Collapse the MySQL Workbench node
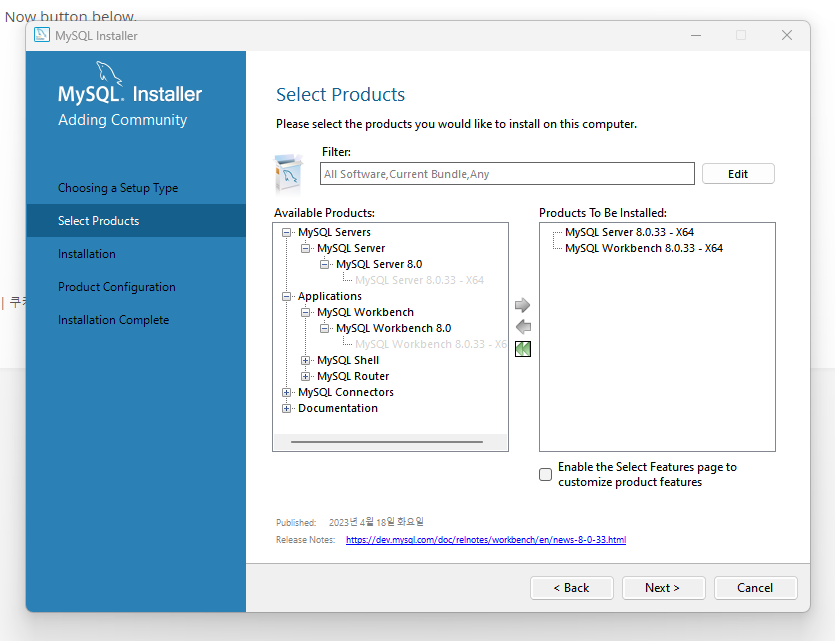 305,312
